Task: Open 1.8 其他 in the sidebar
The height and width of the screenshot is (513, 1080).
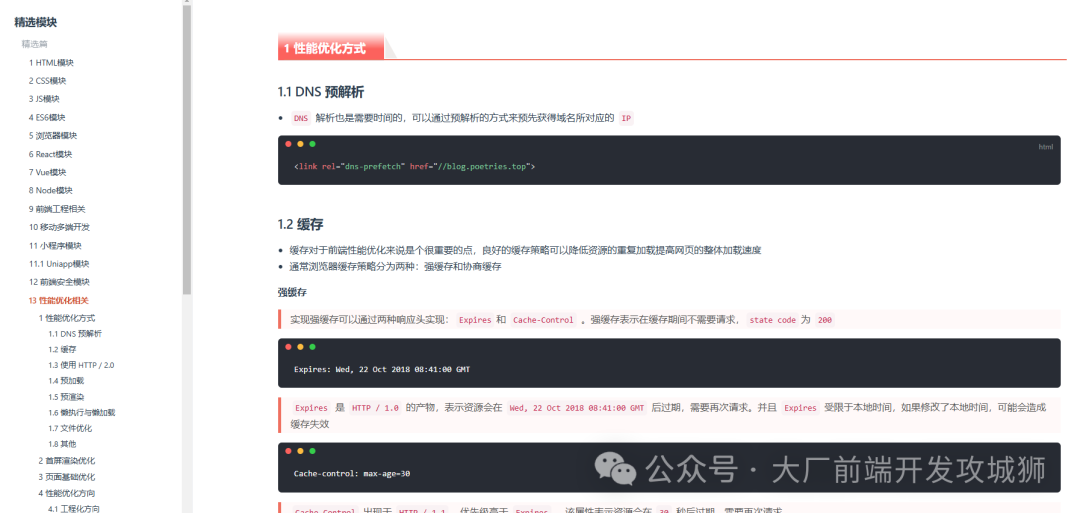Action: (x=62, y=444)
